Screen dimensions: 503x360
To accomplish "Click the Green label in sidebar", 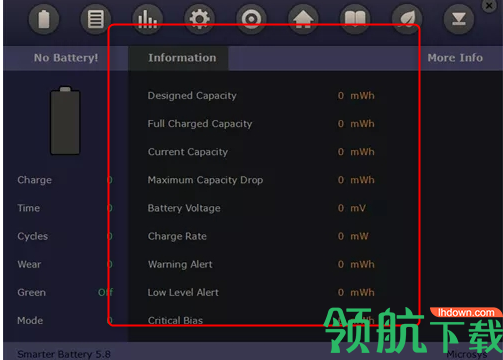I will pyautogui.click(x=32, y=292).
